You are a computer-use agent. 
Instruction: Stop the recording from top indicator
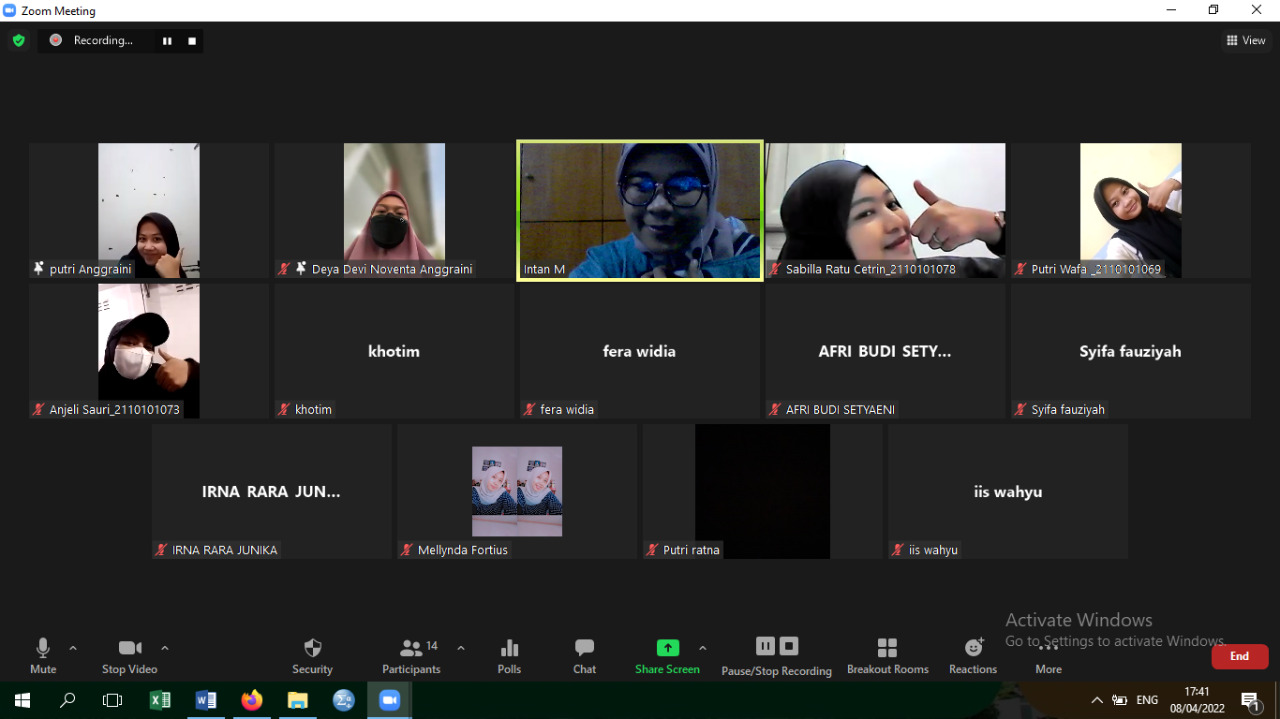tap(192, 41)
